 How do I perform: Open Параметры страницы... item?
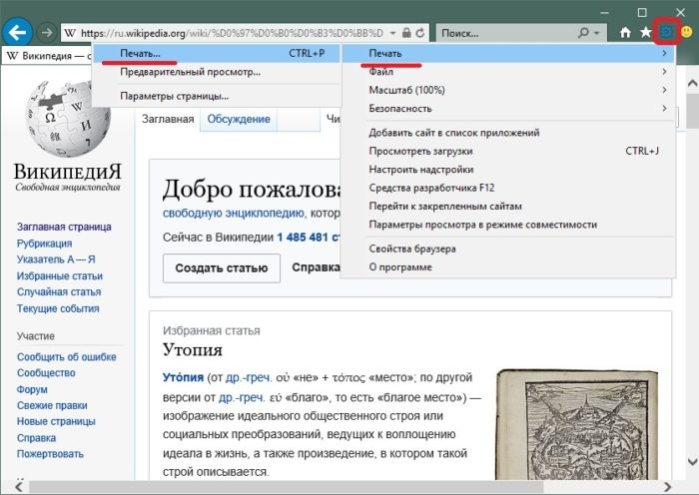[217, 96]
